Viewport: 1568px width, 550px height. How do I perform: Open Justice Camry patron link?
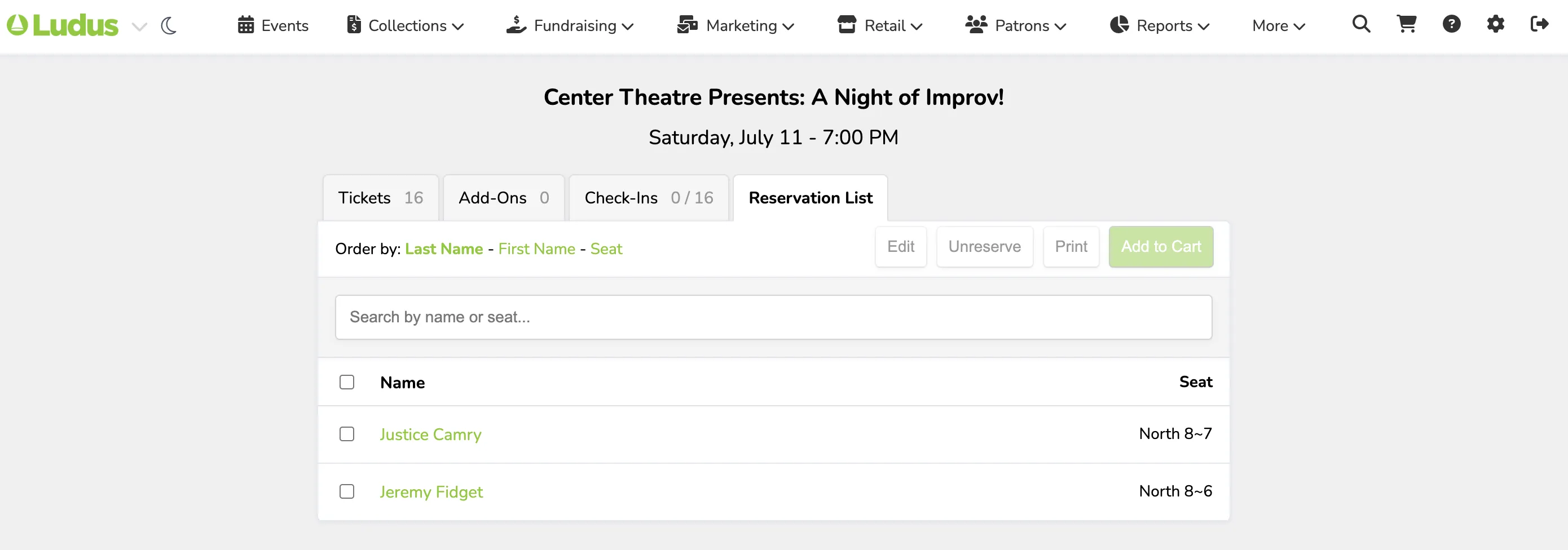coord(430,434)
